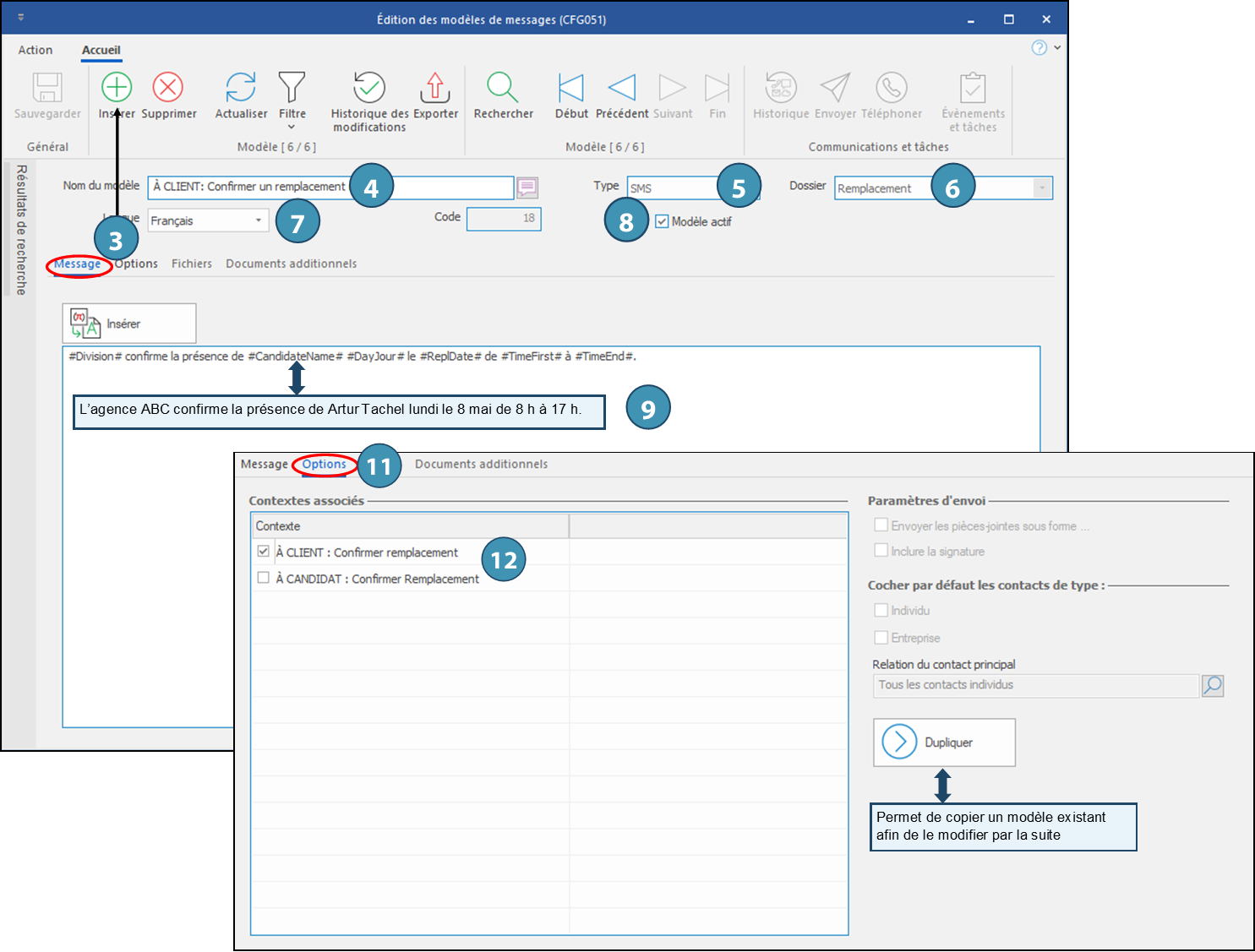1255x952 pixels.
Task: Expand the Filtre dropdown arrow
Action: pos(292,128)
